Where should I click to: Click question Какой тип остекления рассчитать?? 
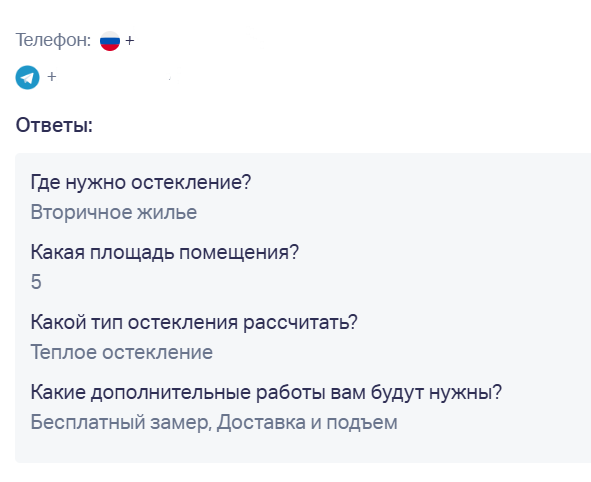(x=194, y=322)
